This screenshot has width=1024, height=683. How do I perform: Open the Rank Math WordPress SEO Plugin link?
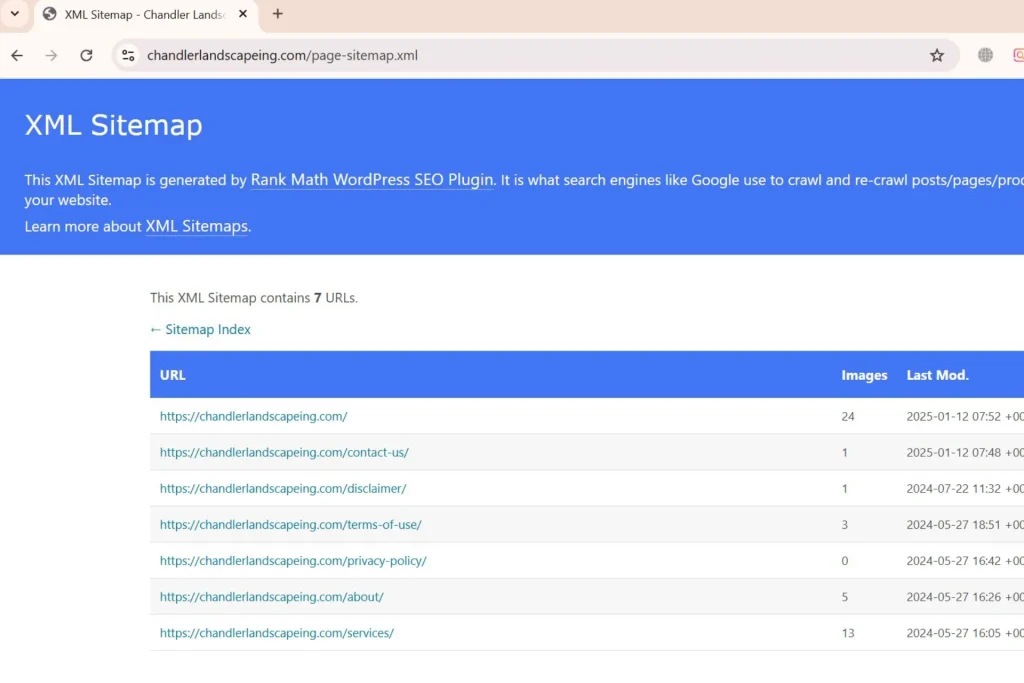tap(370, 180)
